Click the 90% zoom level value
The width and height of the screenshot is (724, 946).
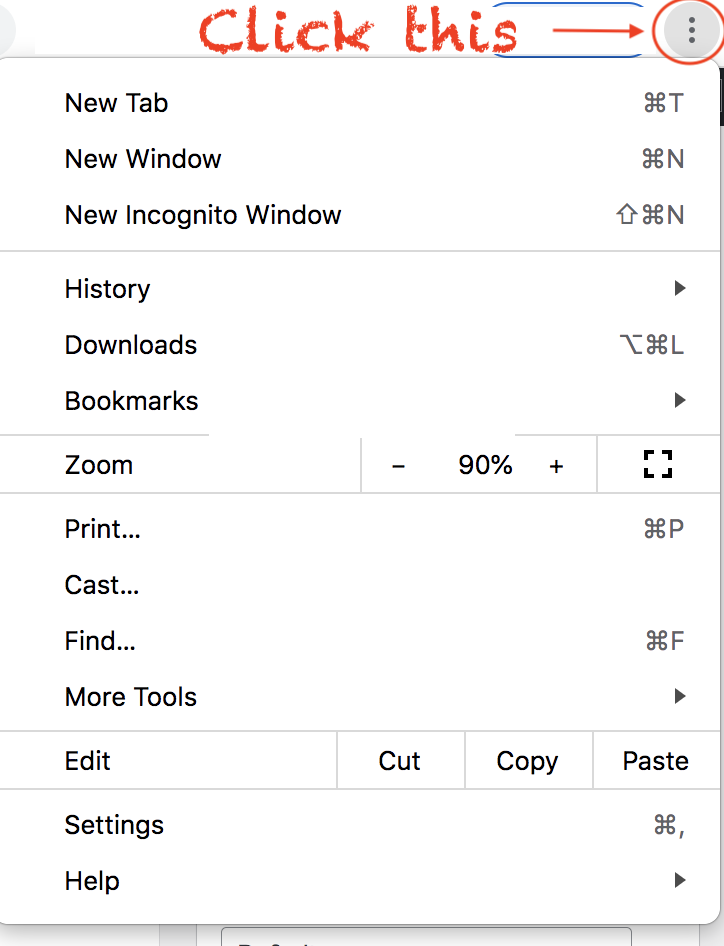point(485,465)
